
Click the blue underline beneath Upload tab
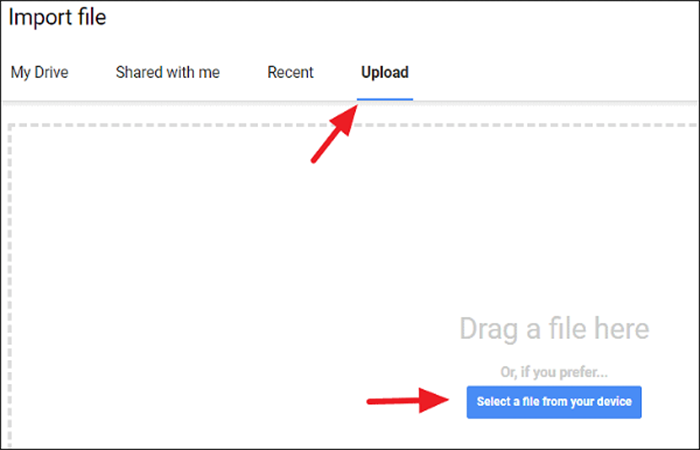click(x=385, y=99)
